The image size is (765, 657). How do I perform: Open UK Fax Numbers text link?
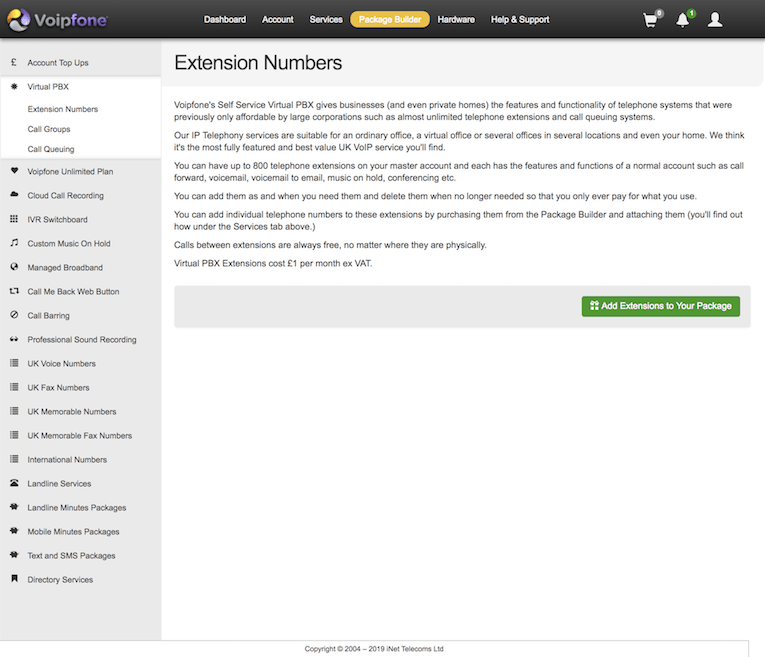59,388
